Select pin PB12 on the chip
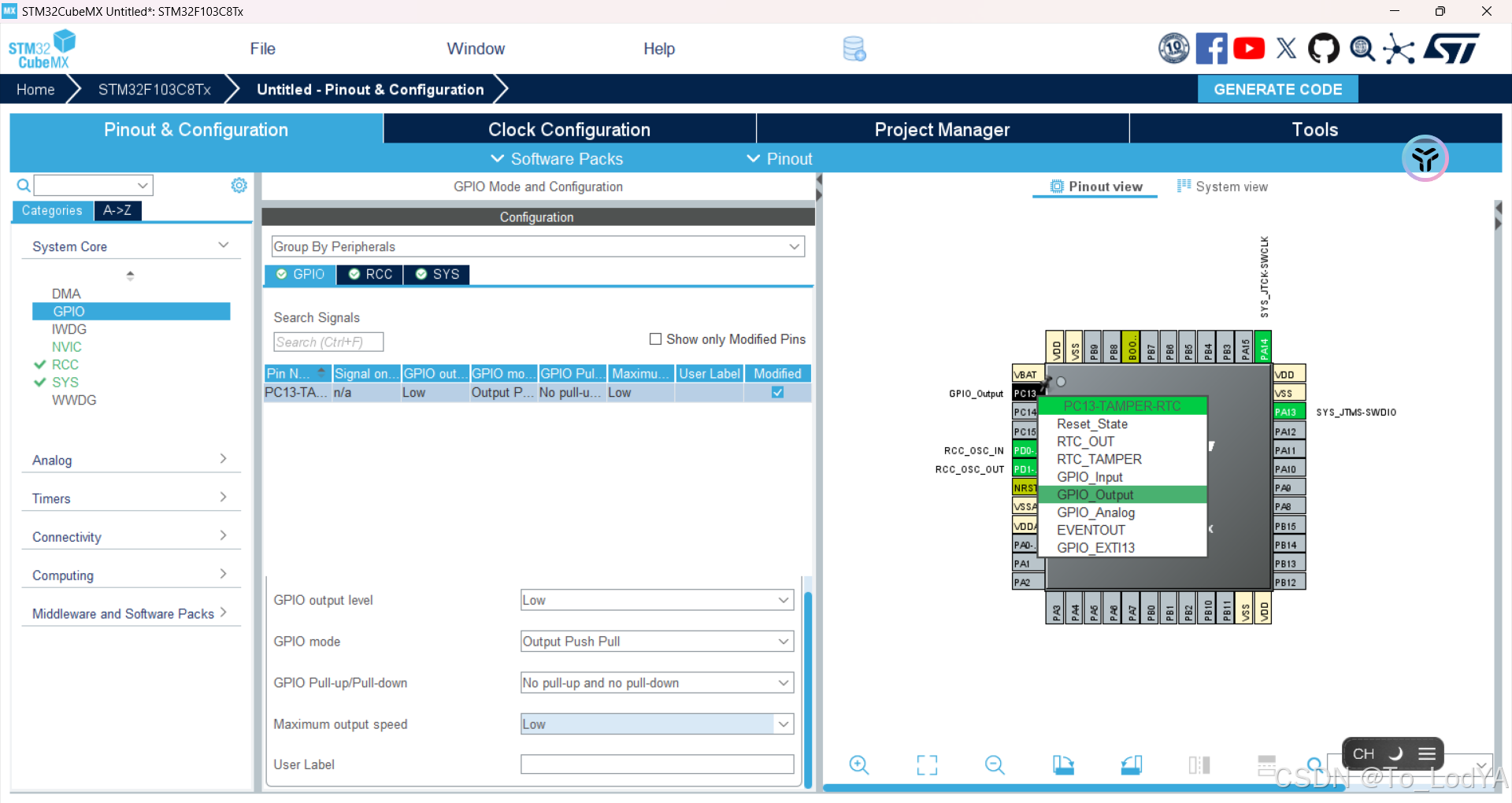The width and height of the screenshot is (1512, 803). pos(1289,583)
